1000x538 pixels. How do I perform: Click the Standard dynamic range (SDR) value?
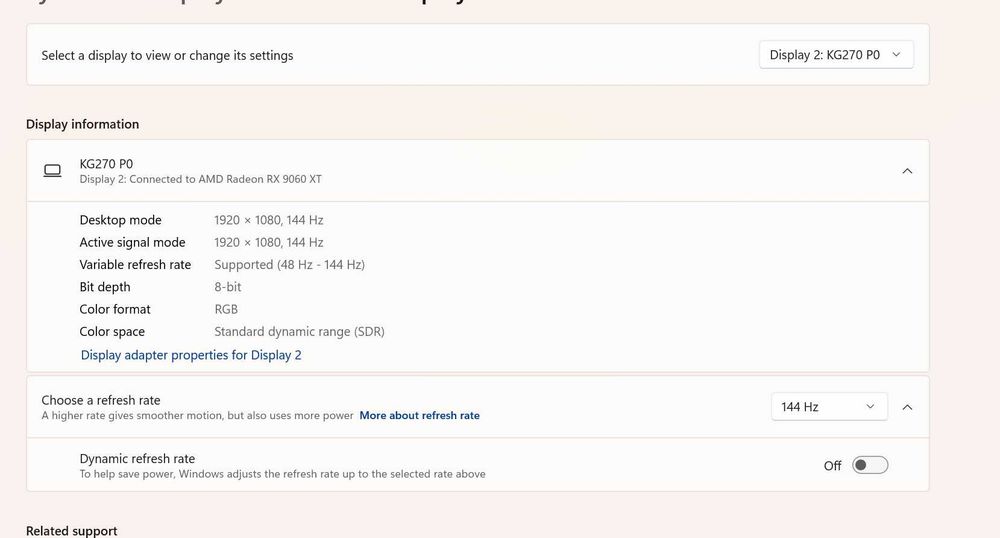[x=299, y=331]
